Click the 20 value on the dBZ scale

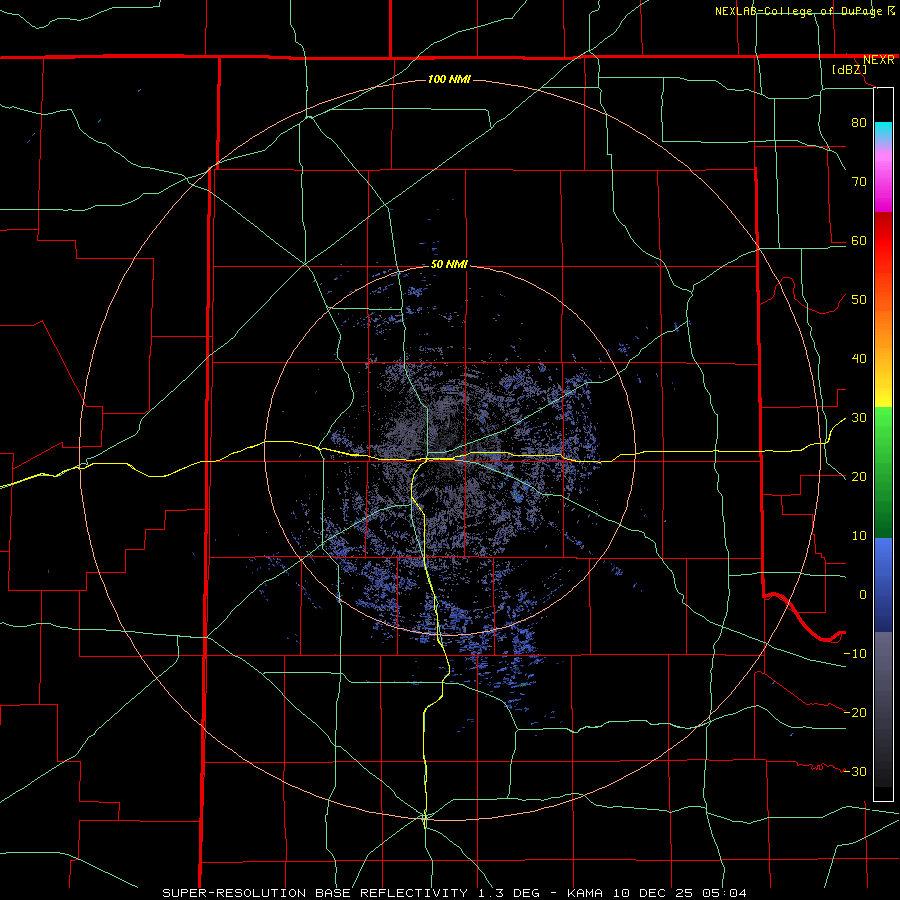pyautogui.click(x=859, y=477)
